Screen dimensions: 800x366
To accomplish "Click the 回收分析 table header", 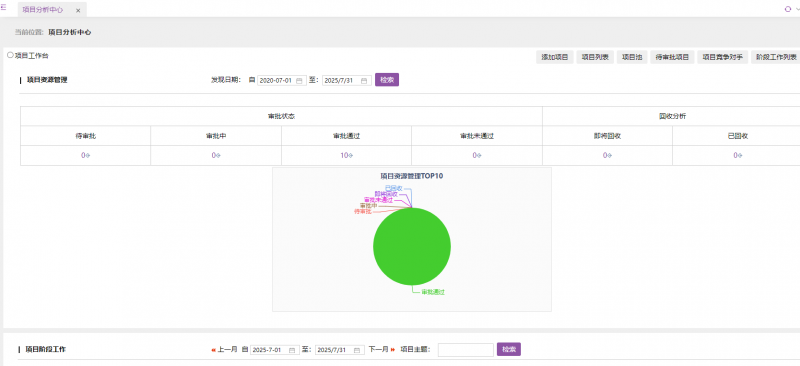I will coord(672,116).
